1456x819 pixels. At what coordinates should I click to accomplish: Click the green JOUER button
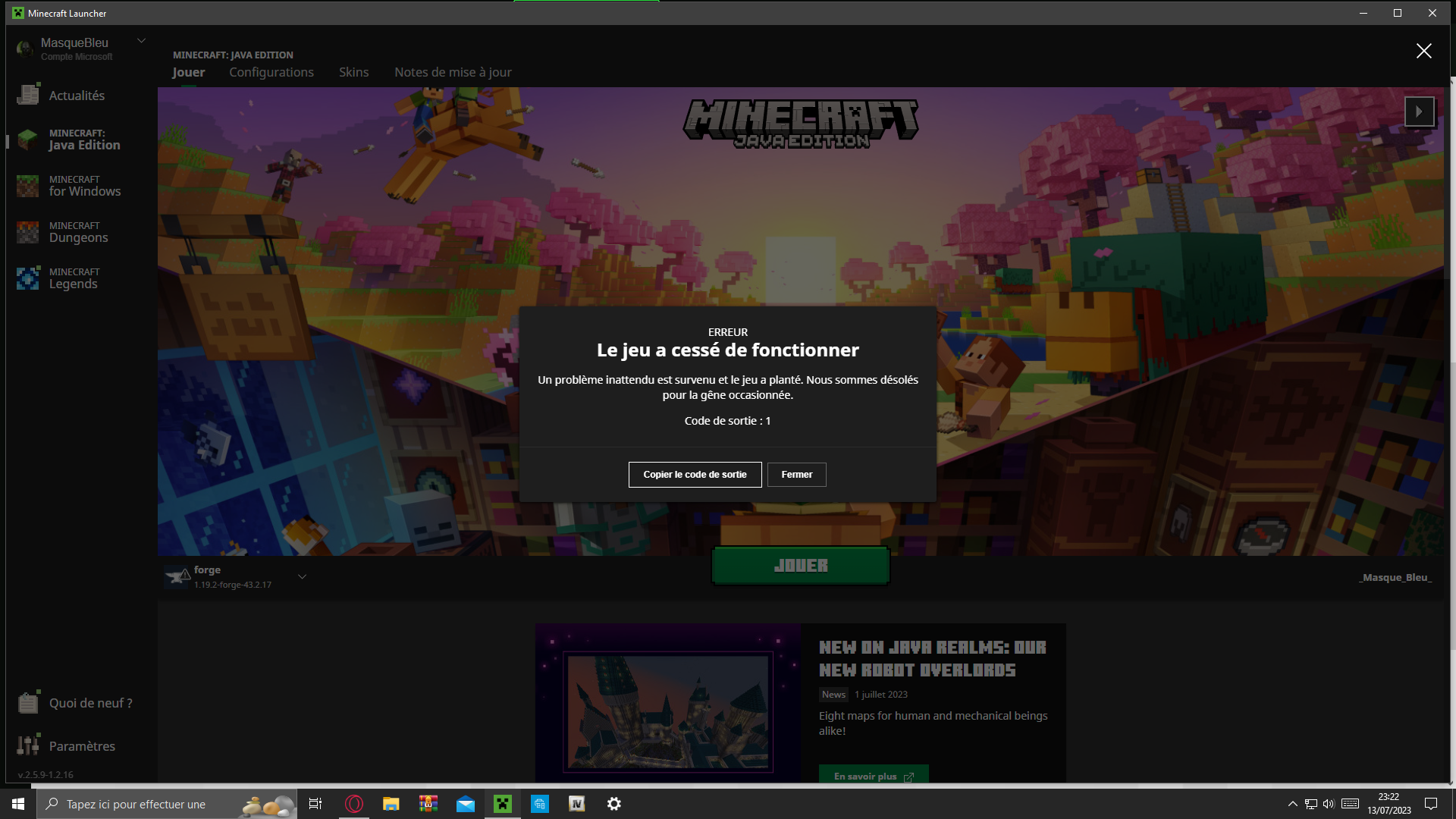coord(801,566)
